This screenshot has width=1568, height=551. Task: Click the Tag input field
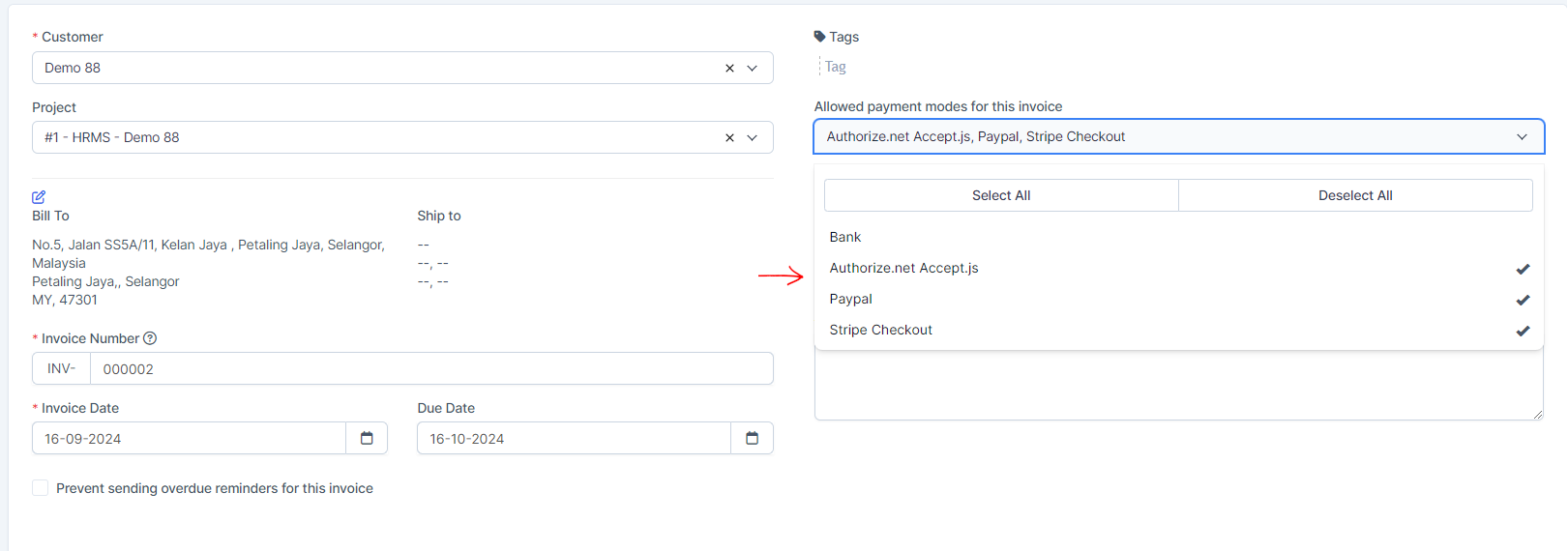[x=871, y=67]
